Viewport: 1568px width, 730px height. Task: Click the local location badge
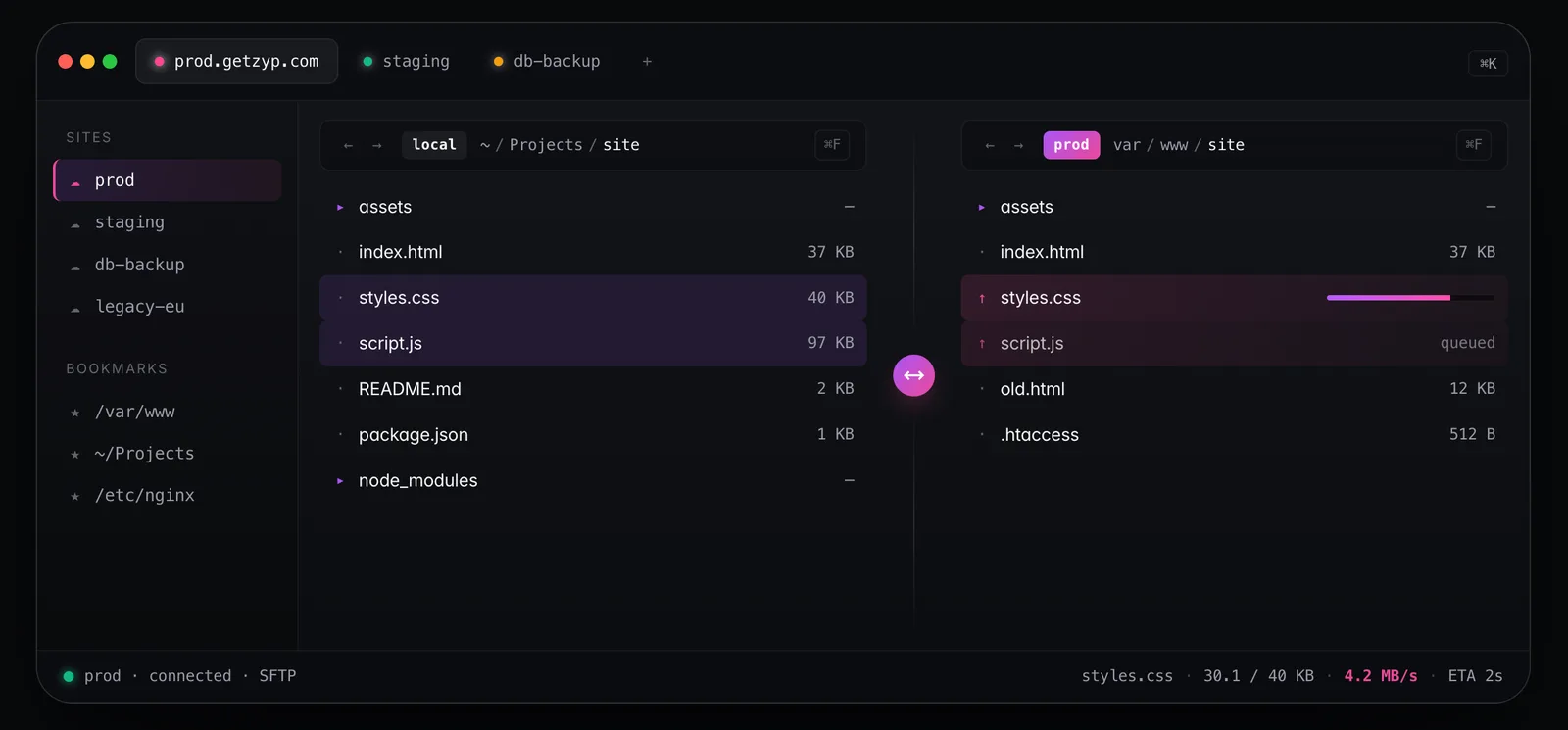tap(434, 145)
